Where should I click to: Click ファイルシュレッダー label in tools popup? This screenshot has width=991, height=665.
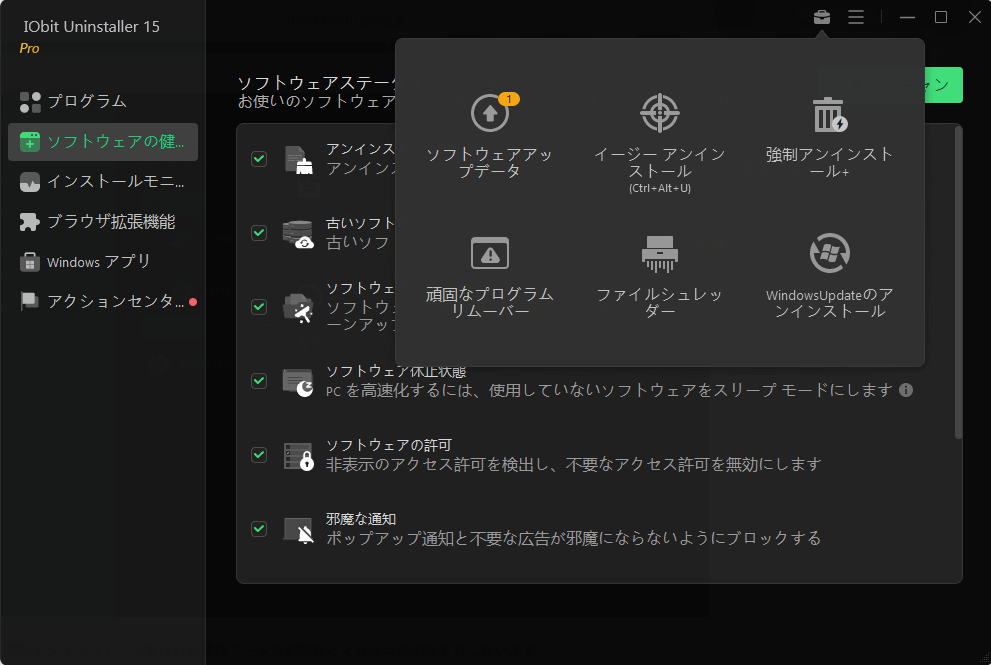click(x=659, y=303)
